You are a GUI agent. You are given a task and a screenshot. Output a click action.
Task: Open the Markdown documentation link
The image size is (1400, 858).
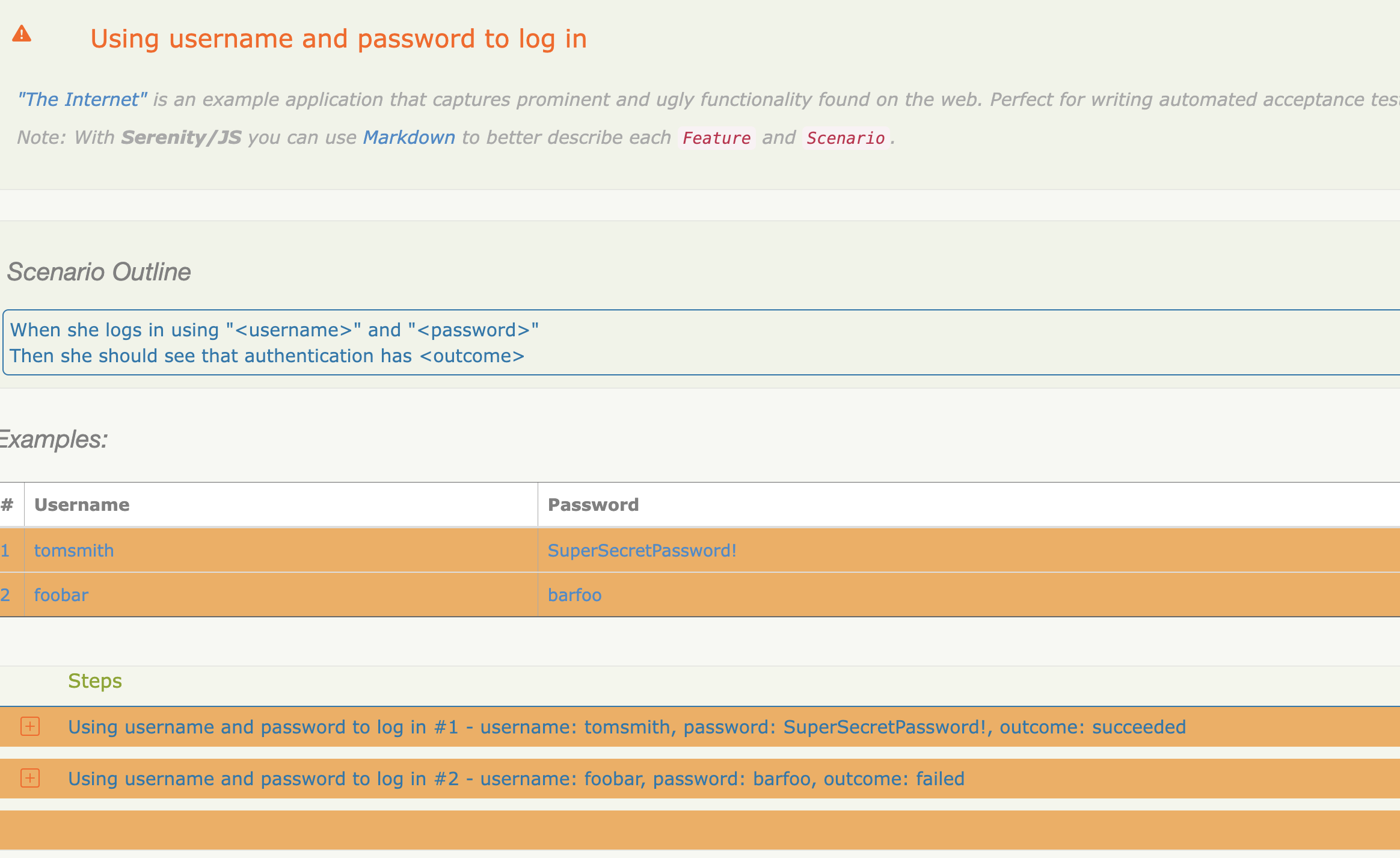pos(409,137)
